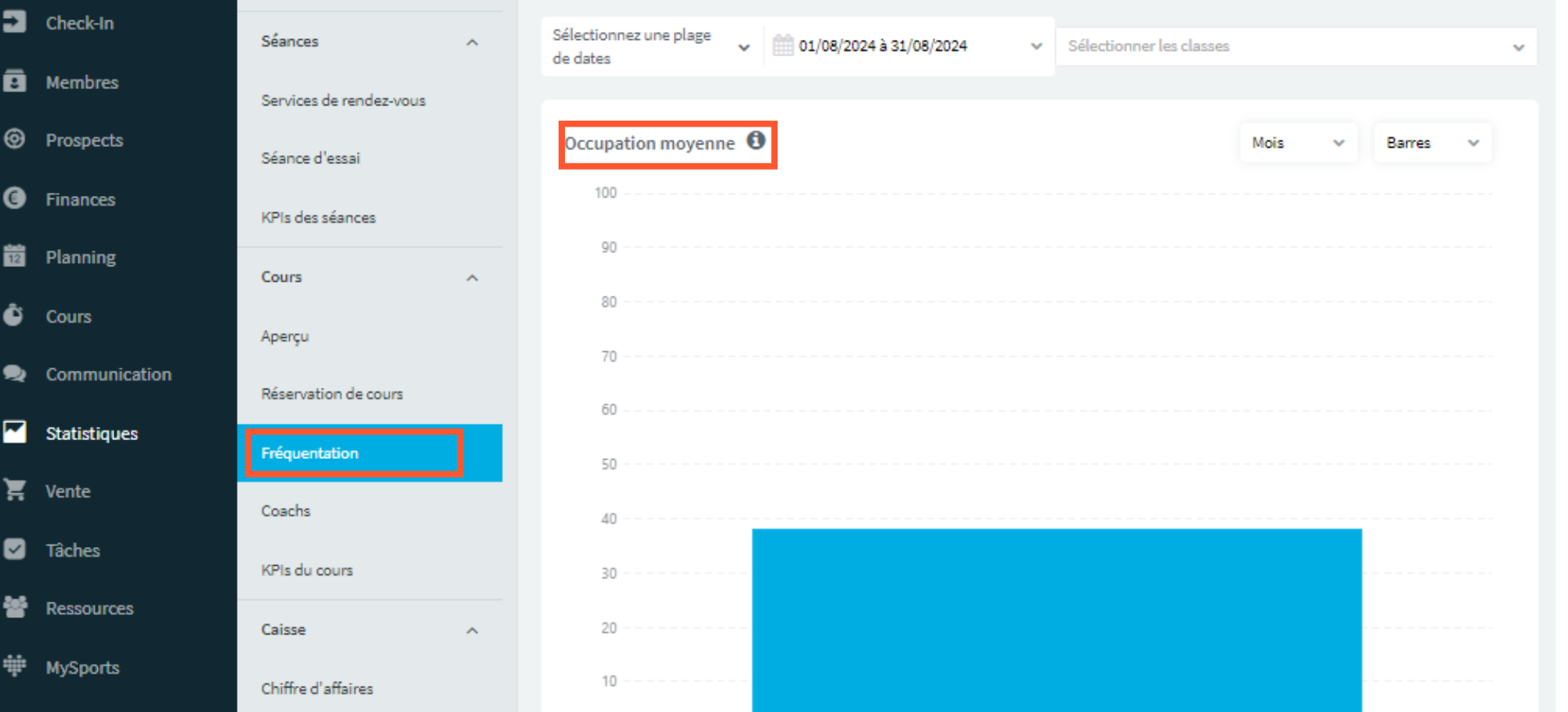This screenshot has height=712, width=1568.
Task: Open Réservation de cours report
Action: [332, 394]
